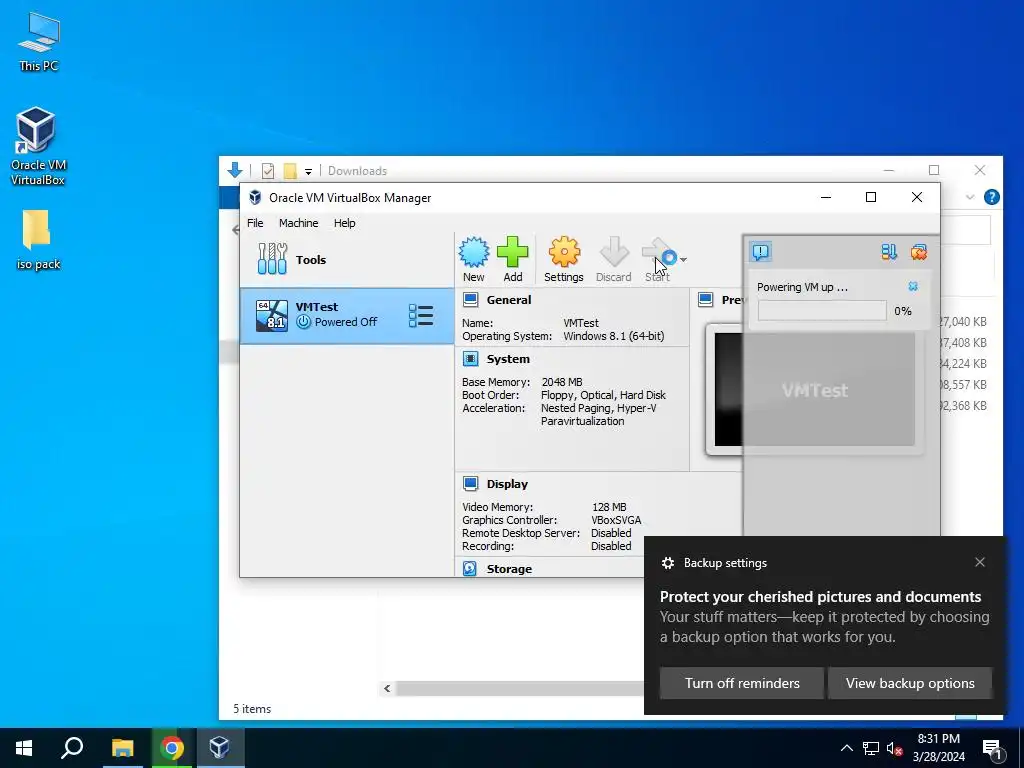Click the General section header

(509, 300)
